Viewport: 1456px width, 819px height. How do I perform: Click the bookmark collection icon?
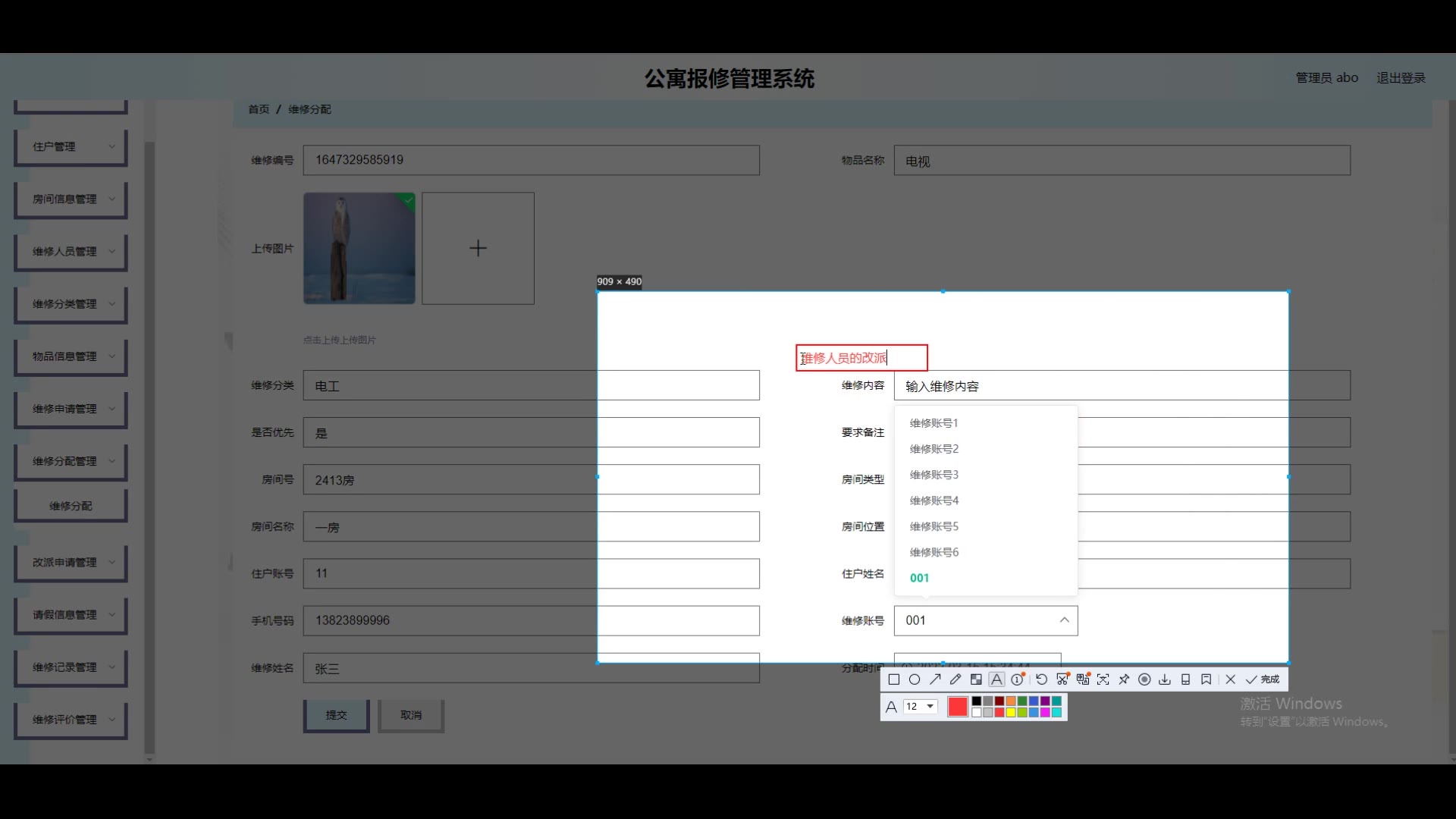1206,679
